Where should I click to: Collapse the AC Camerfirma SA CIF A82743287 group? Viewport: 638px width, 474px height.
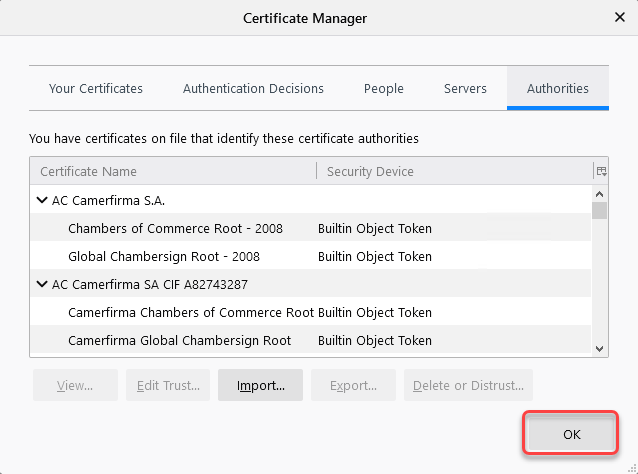pyautogui.click(x=42, y=284)
